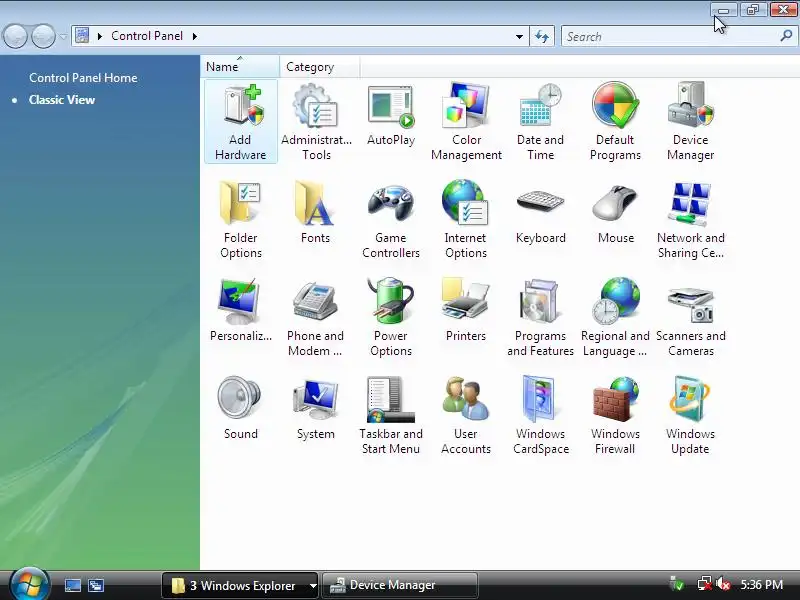Open User Accounts icon
The image size is (800, 600).
pos(465,416)
